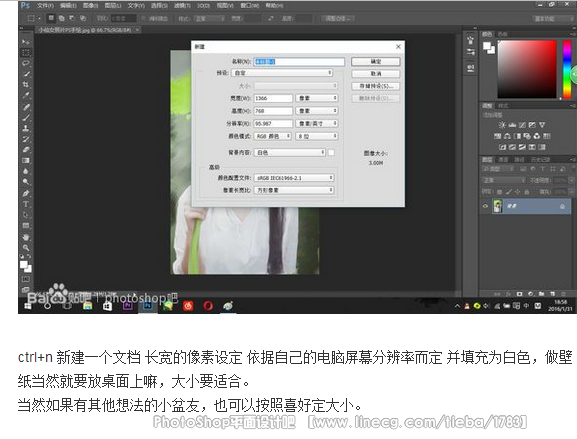
Task: Open the resolution unit dropdown
Action: click(x=317, y=124)
